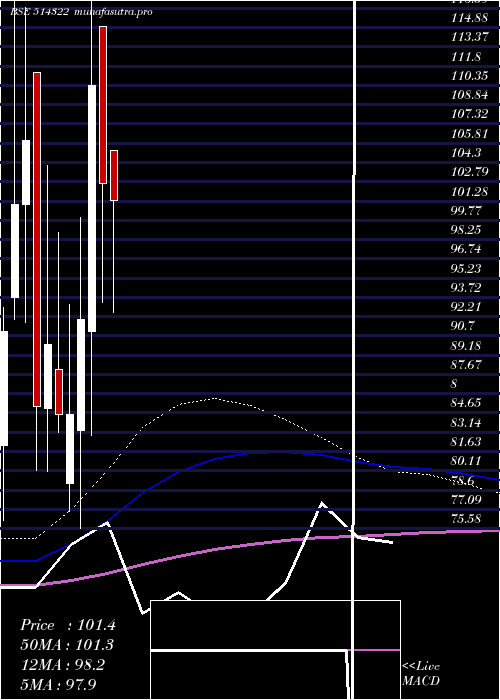Click the 50MA : 101.3 readout

(67, 645)
